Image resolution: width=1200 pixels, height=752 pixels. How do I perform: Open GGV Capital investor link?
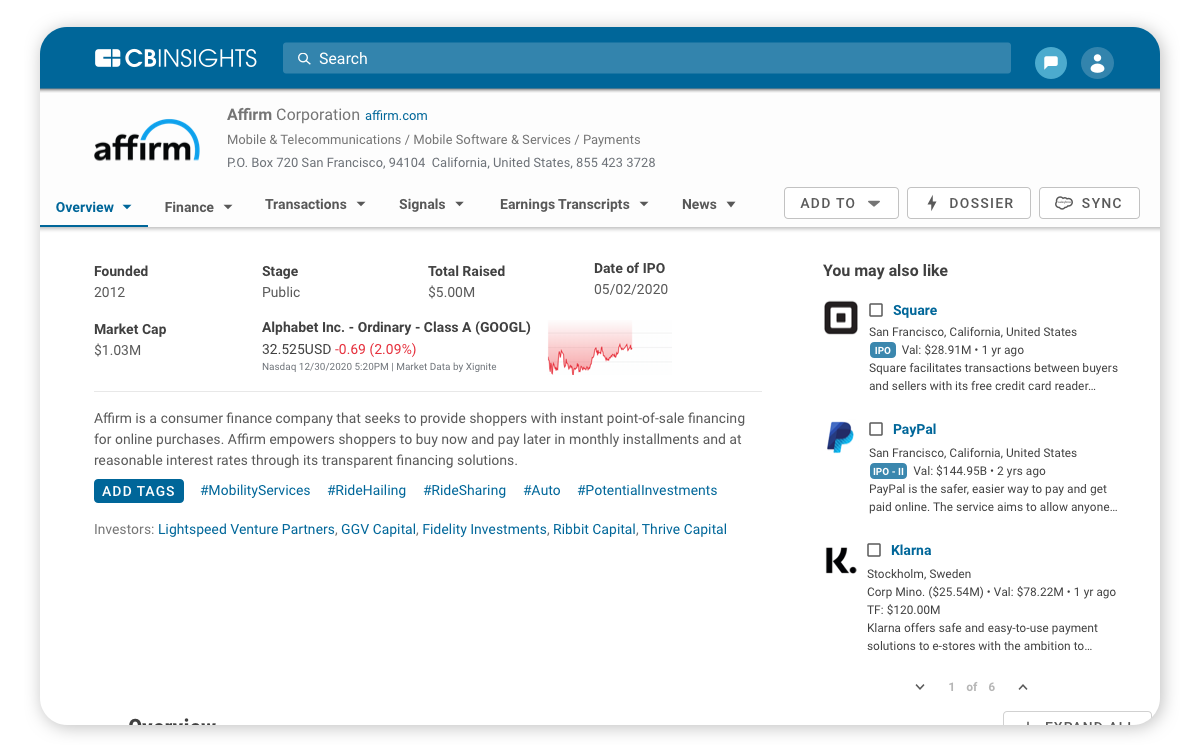[378, 530]
